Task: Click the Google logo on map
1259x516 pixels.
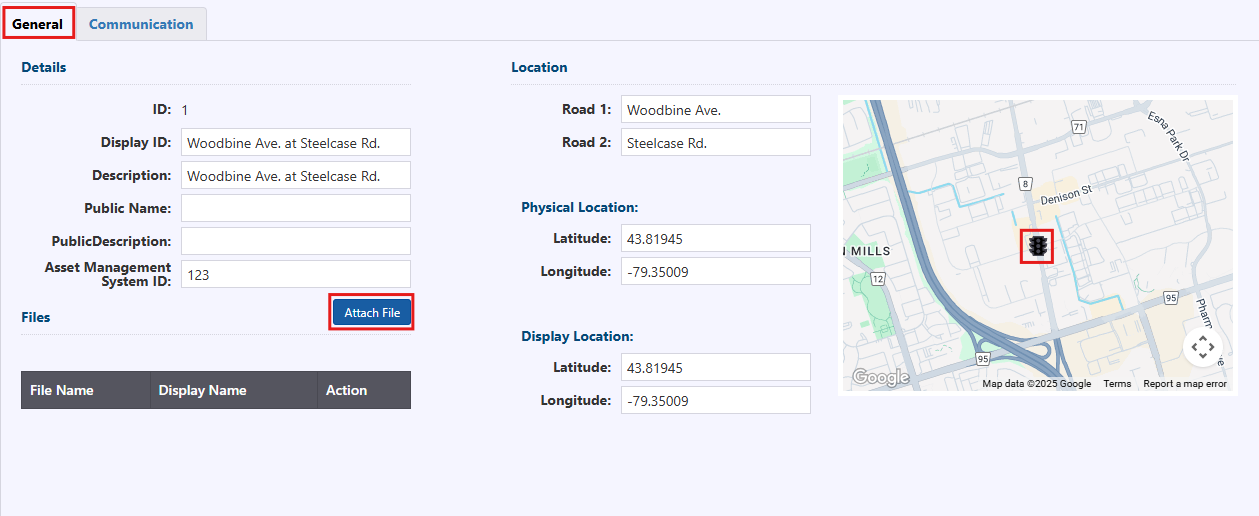Action: pos(880,377)
